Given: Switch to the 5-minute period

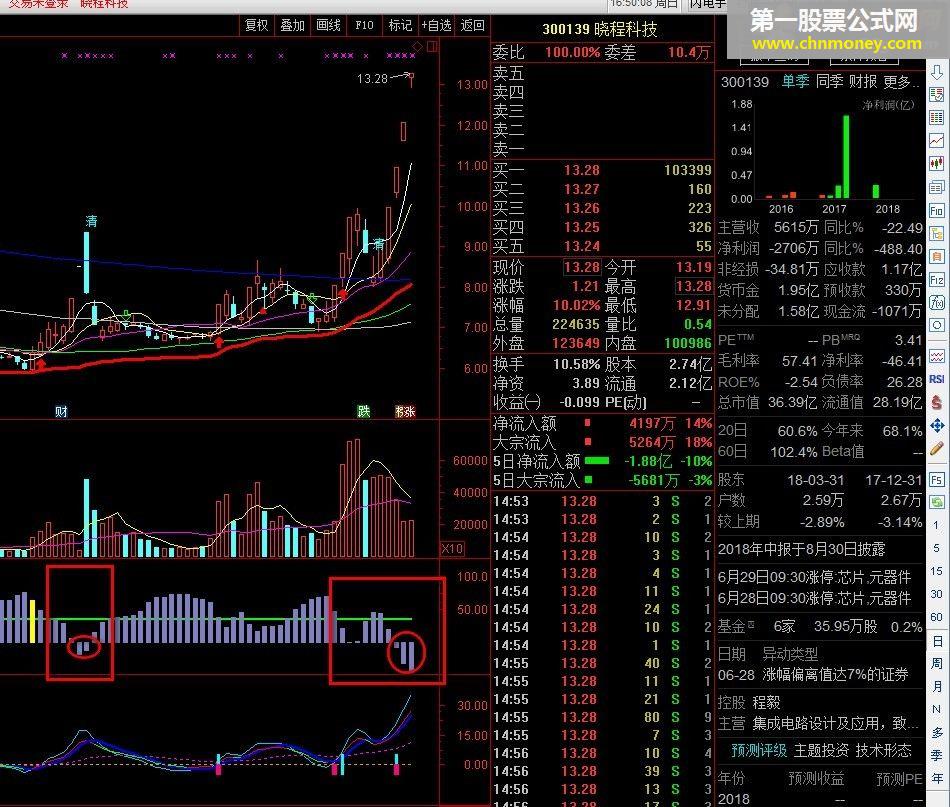Looking at the screenshot, I should tap(937, 548).
